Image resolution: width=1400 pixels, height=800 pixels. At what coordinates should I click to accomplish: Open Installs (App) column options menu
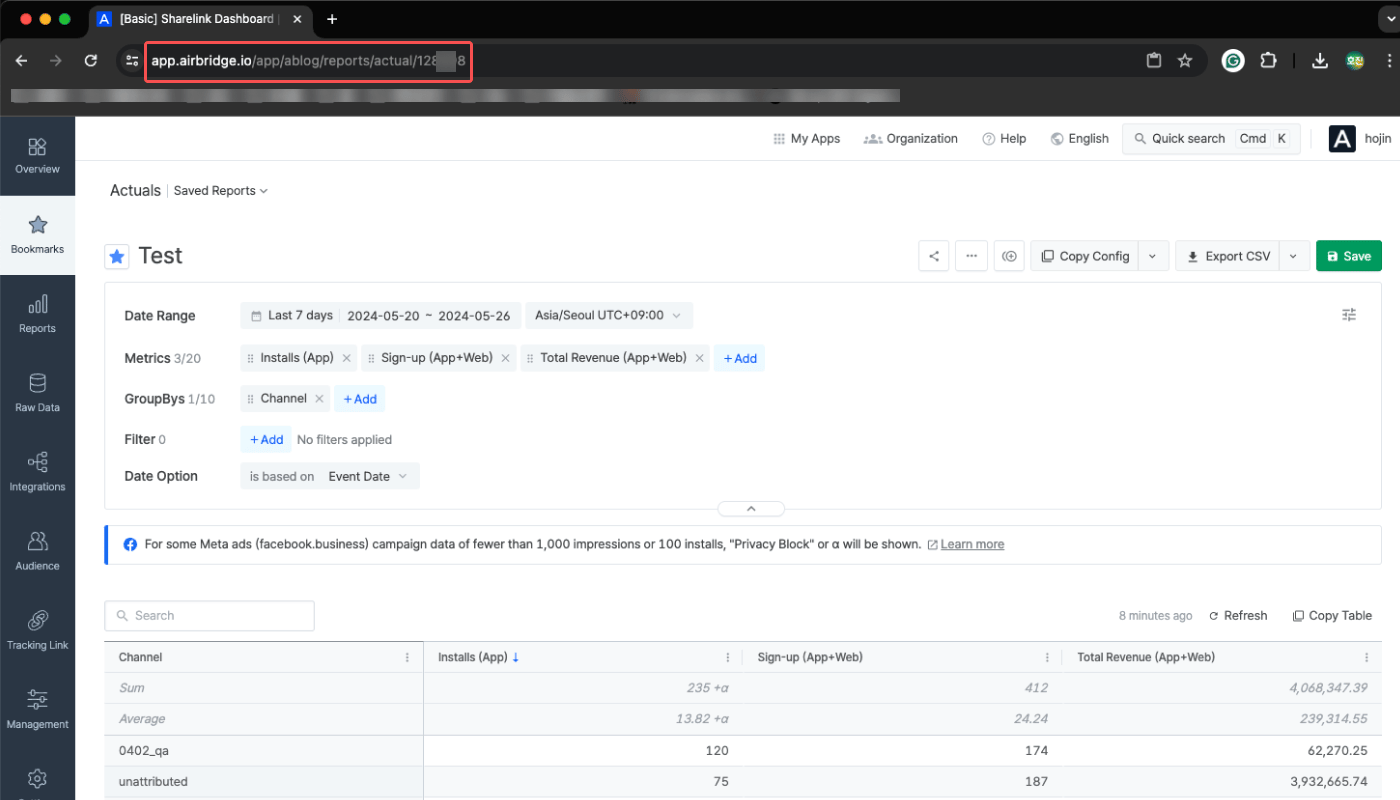tap(727, 657)
